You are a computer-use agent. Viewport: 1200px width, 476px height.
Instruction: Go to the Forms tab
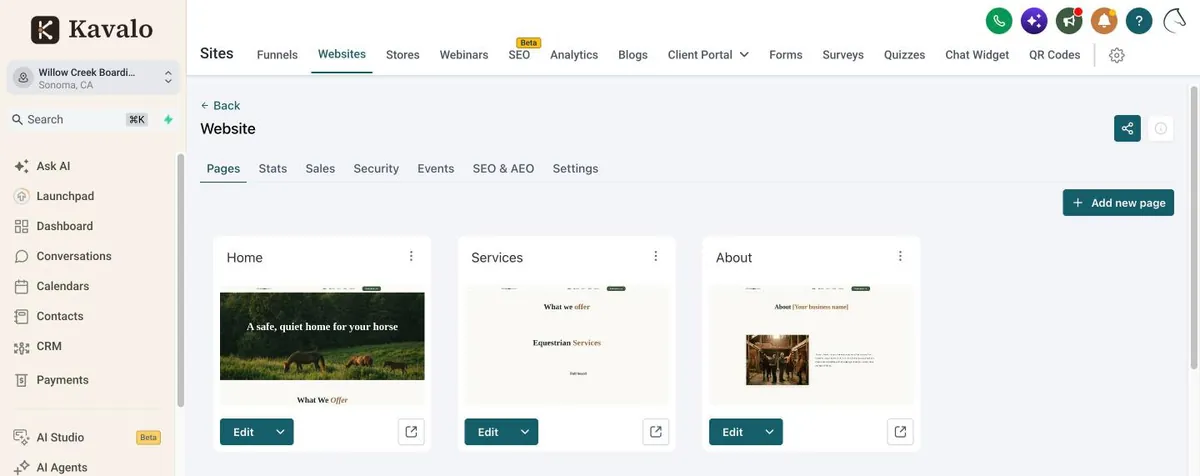click(x=786, y=55)
